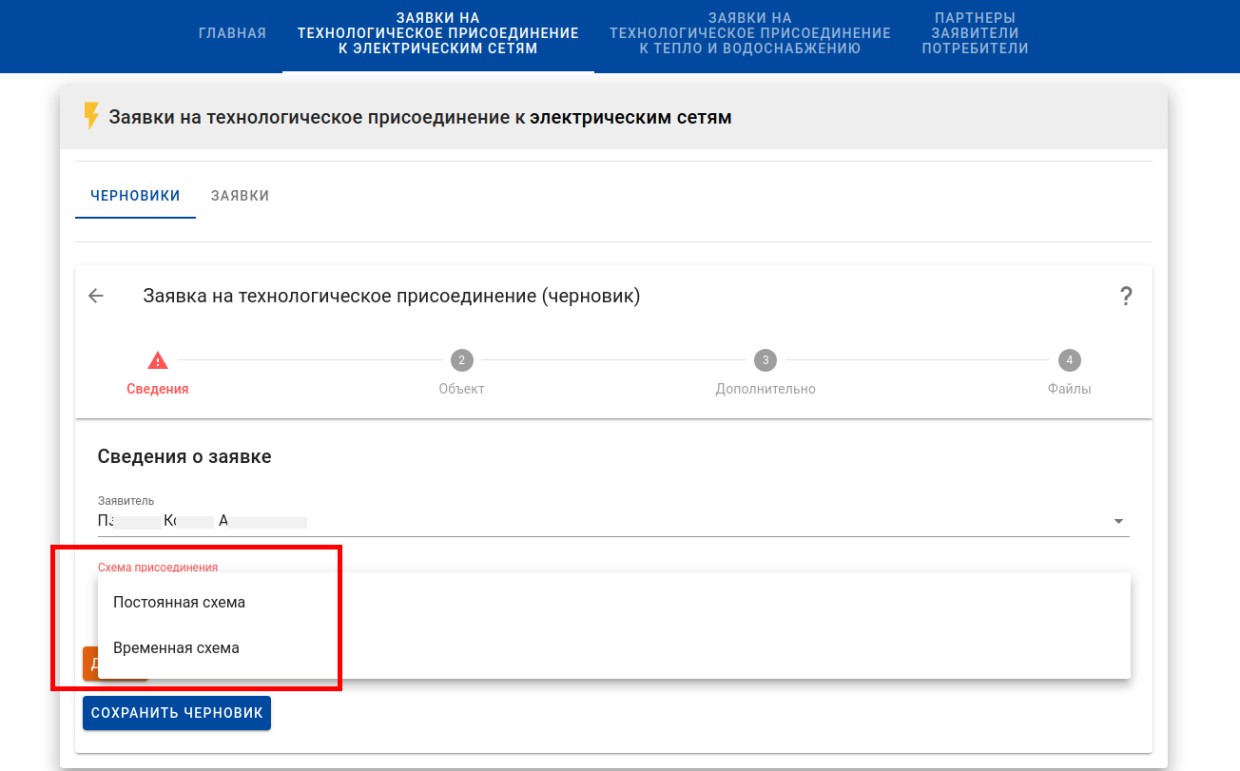Select the Постоянная схема option
Image resolution: width=1240 pixels, height=771 pixels.
[x=179, y=602]
